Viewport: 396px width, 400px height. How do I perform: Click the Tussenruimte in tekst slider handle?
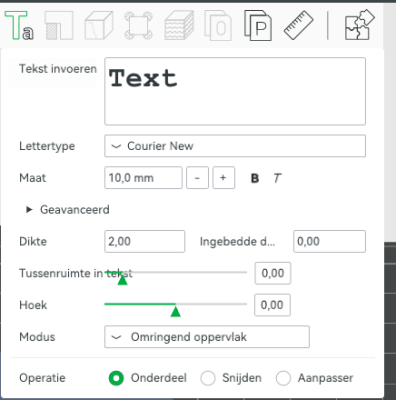click(x=122, y=280)
